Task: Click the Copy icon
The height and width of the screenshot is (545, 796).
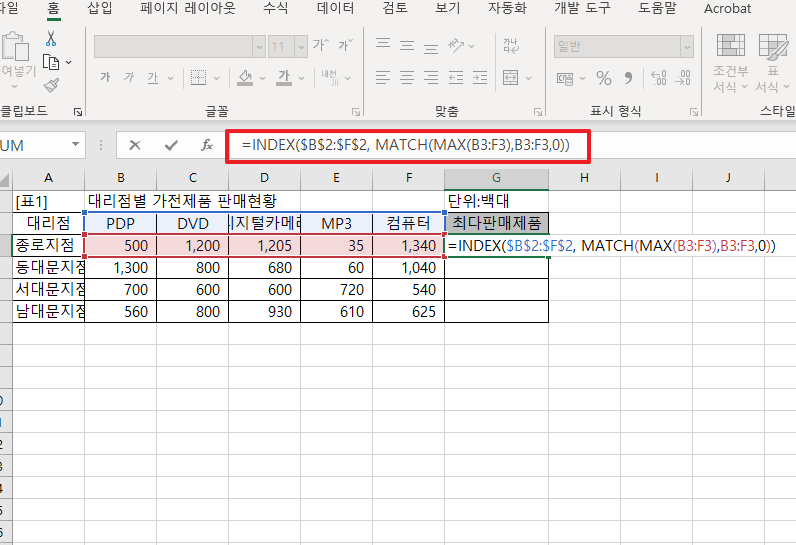Action: tap(51, 62)
